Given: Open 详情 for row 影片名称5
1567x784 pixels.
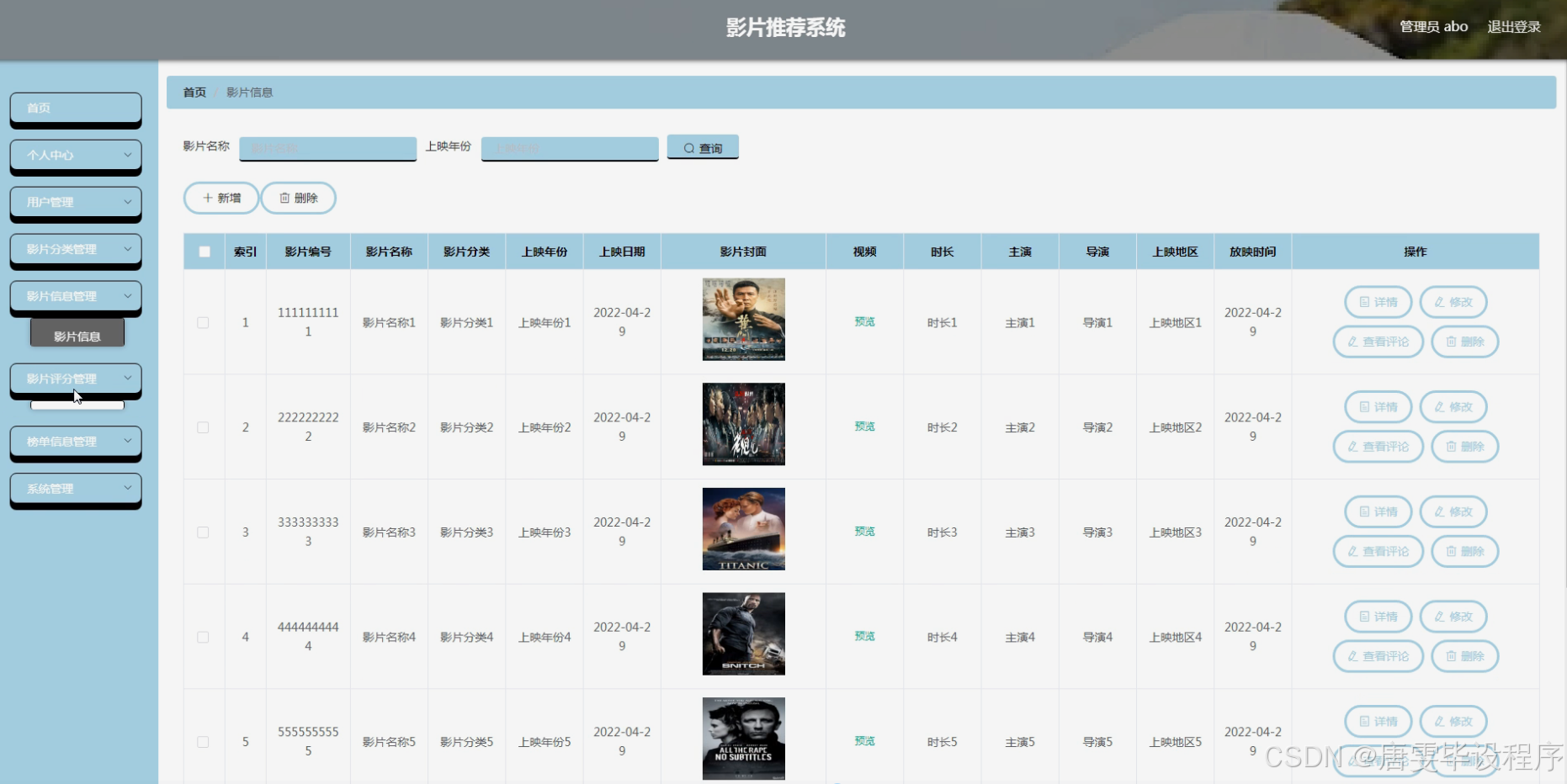Looking at the screenshot, I should click(x=1378, y=722).
